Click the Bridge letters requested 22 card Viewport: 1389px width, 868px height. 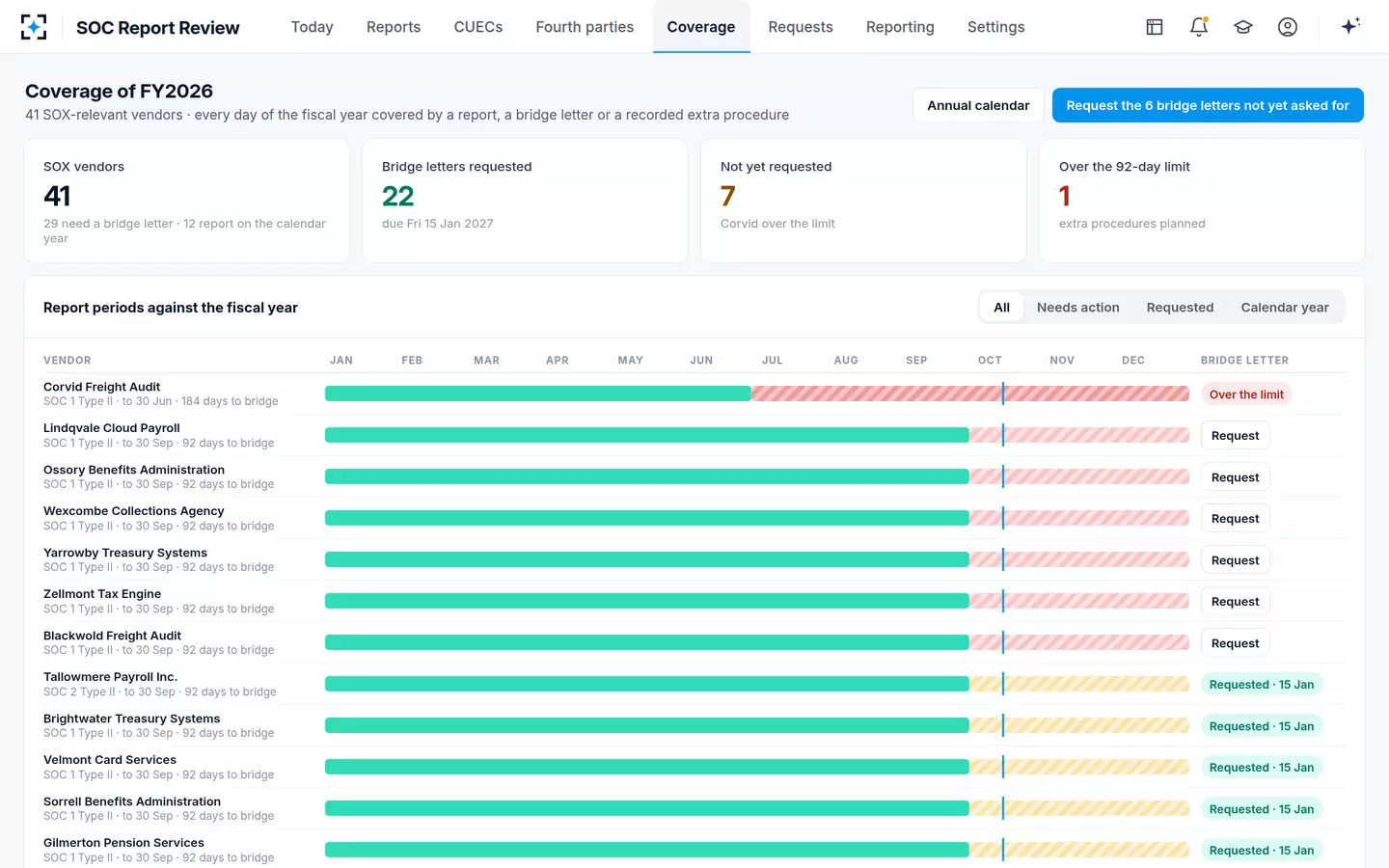525,201
